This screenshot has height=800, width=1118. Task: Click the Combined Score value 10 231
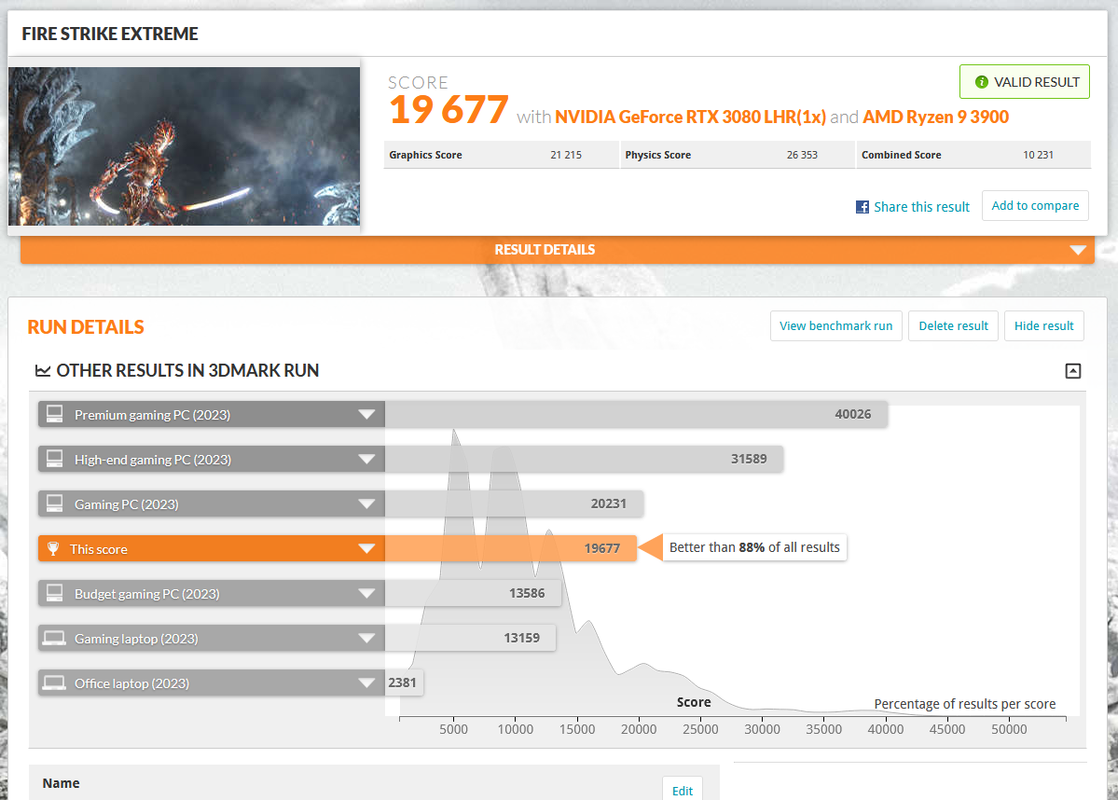coord(1038,155)
